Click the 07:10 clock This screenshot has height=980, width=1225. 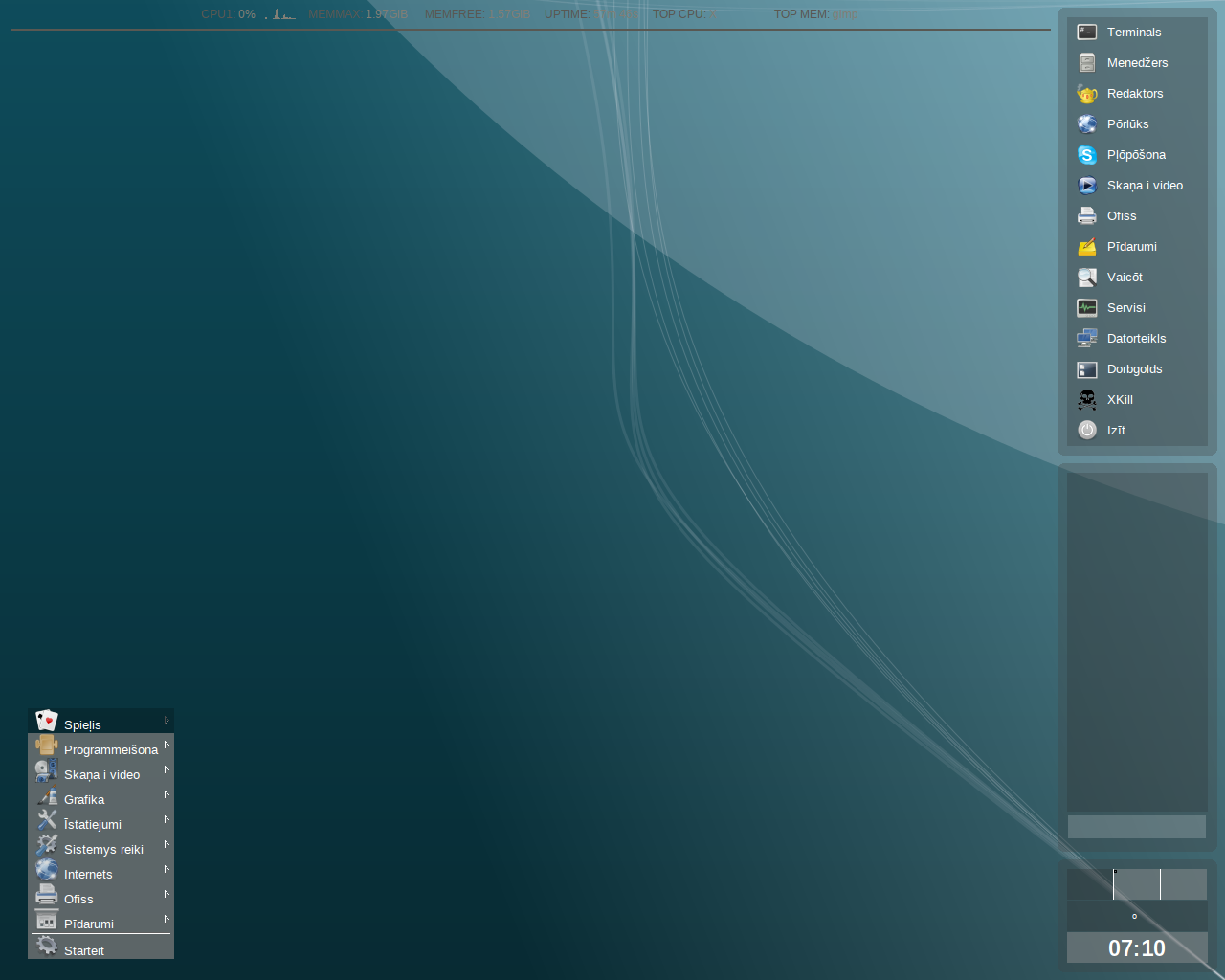[x=1137, y=948]
